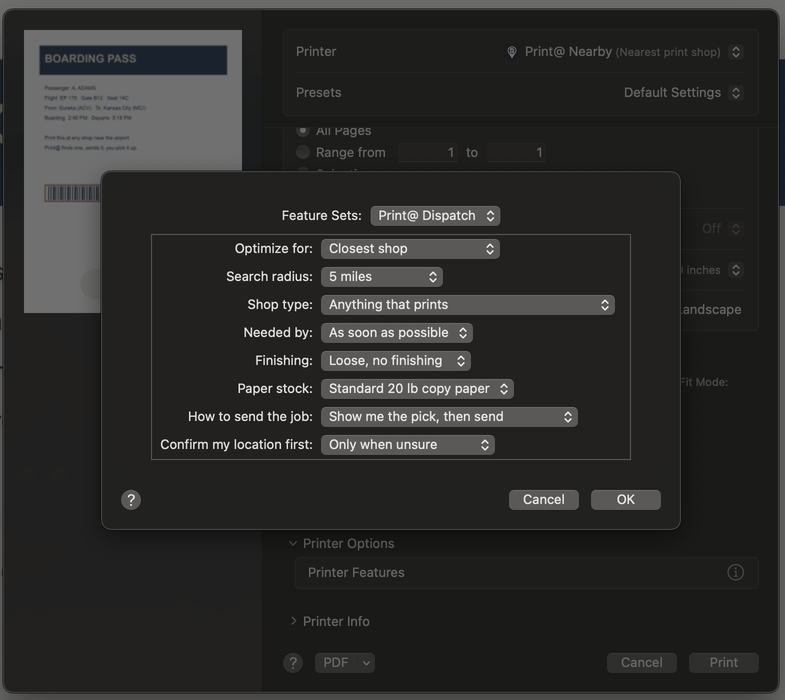Change the Needed by option
Screen dimensions: 785x700
tap(397, 333)
